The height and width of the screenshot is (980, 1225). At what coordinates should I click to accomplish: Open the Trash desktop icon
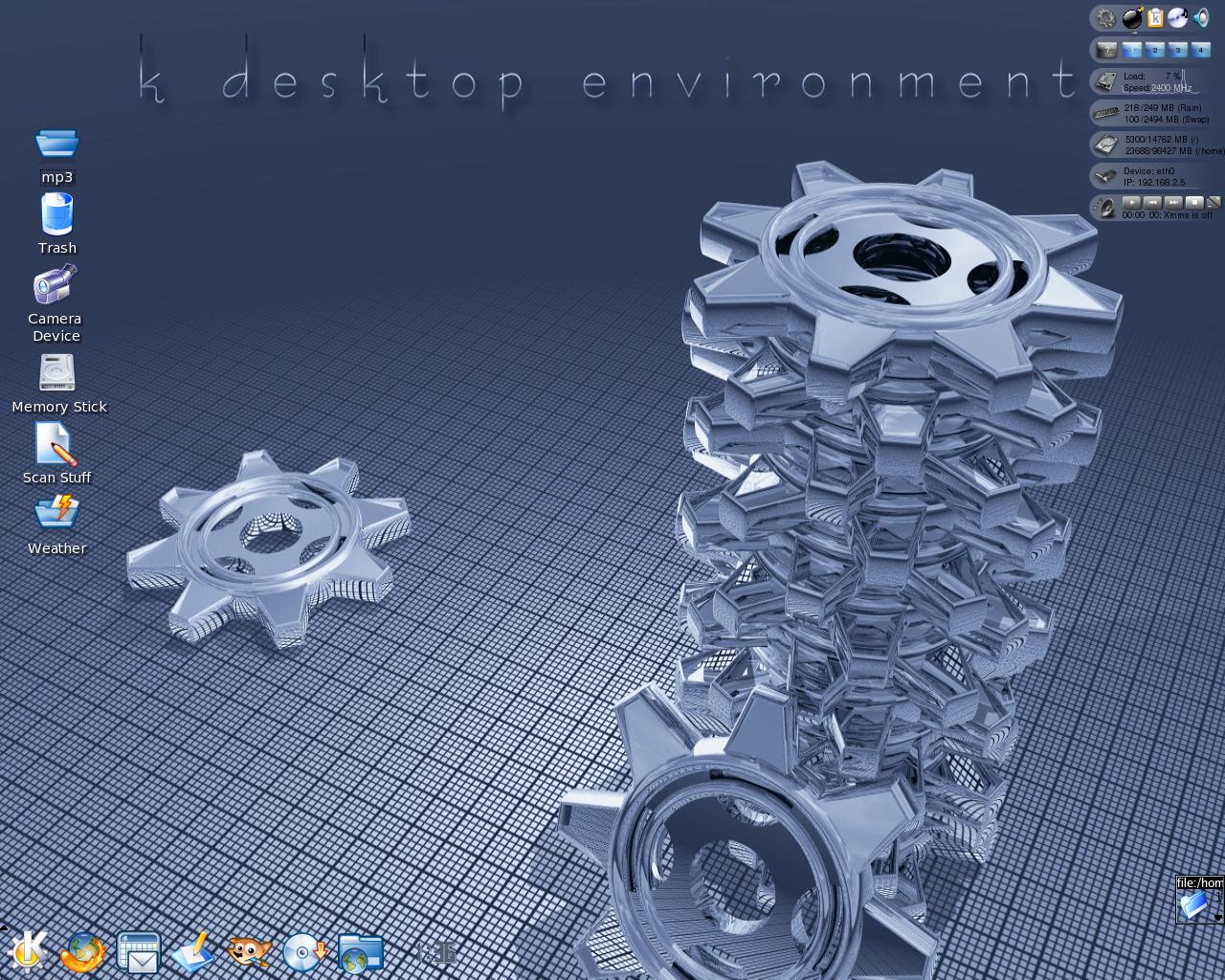[57, 214]
